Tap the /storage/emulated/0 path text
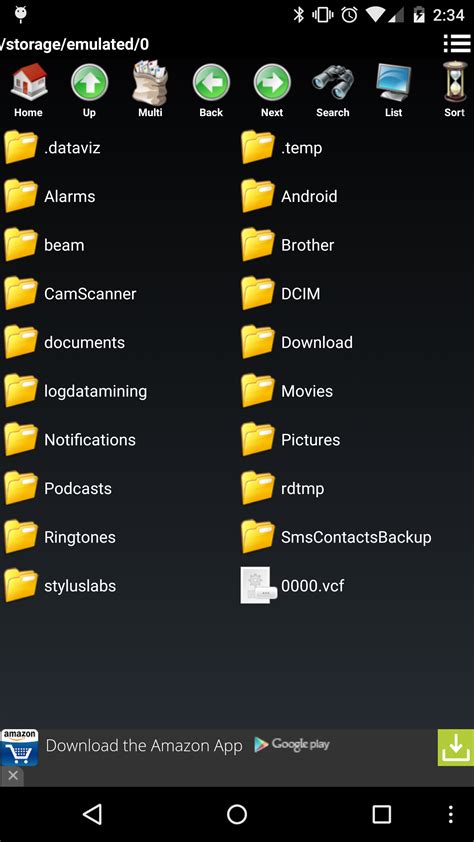Image resolution: width=474 pixels, height=842 pixels. (75, 44)
